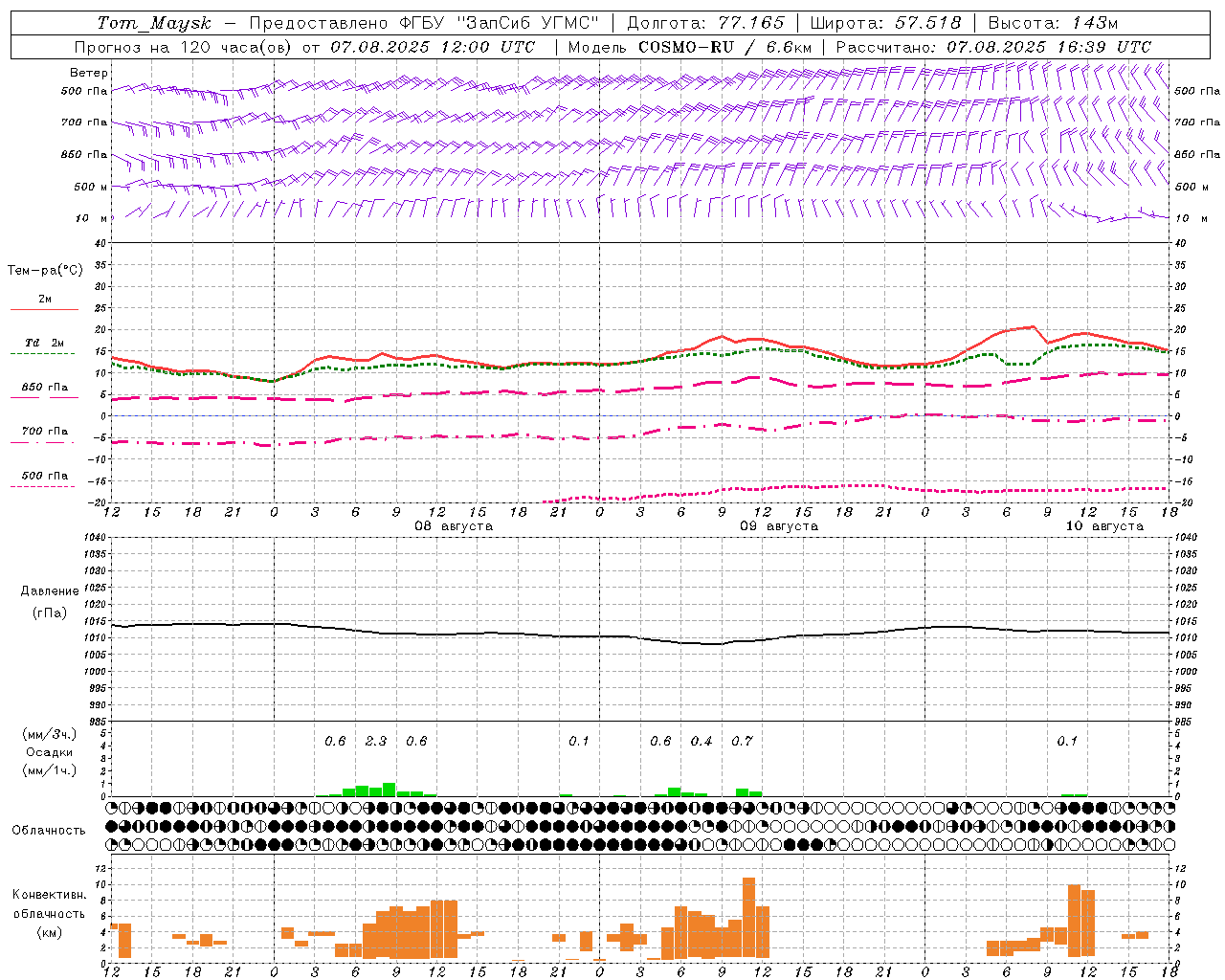Click the Модель COSMO-RU / 6.6км text

[x=690, y=47]
